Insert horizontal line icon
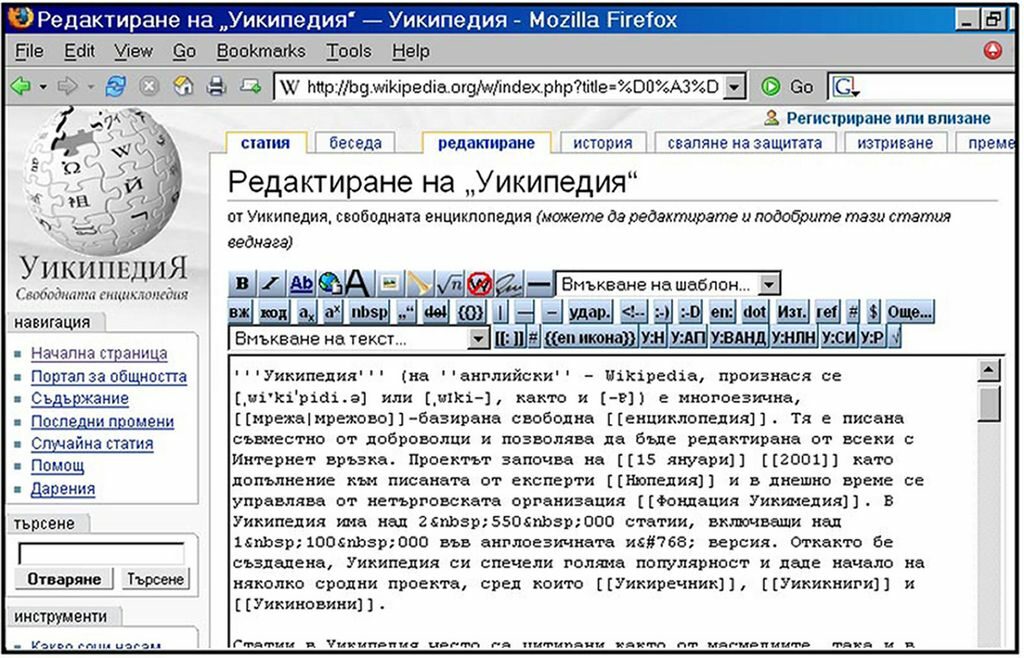This screenshot has height=658, width=1024. pos(539,283)
